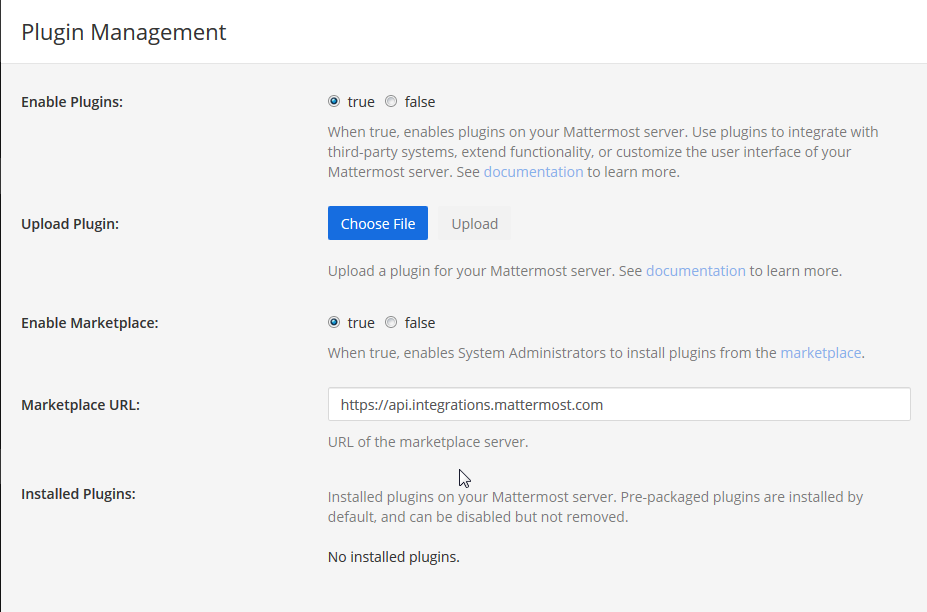Focus the Marketplace URL input field

pyautogui.click(x=619, y=404)
